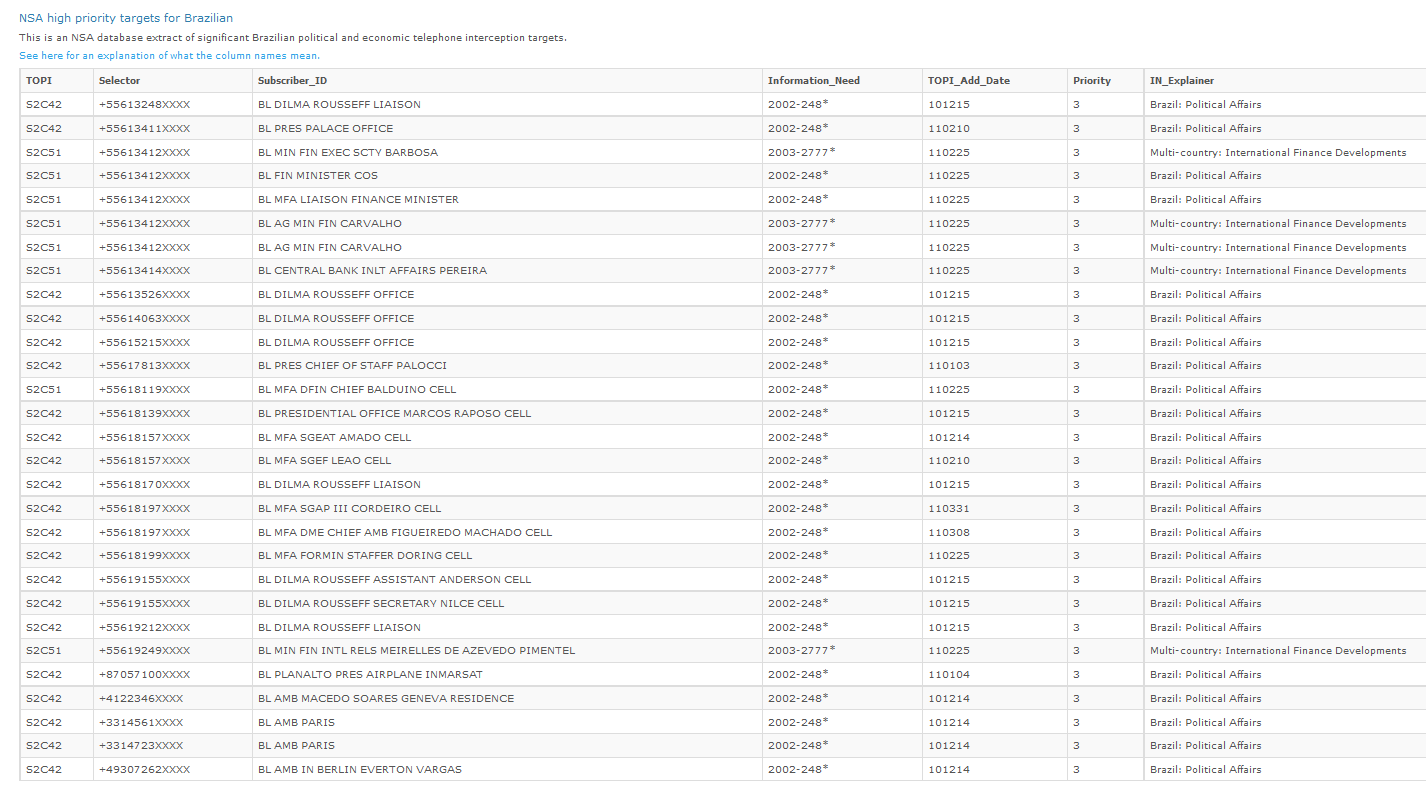Click 'BL PLANALTO PRES AIRPLANE INMARSAT'
This screenshot has width=1426, height=787.
506,675
